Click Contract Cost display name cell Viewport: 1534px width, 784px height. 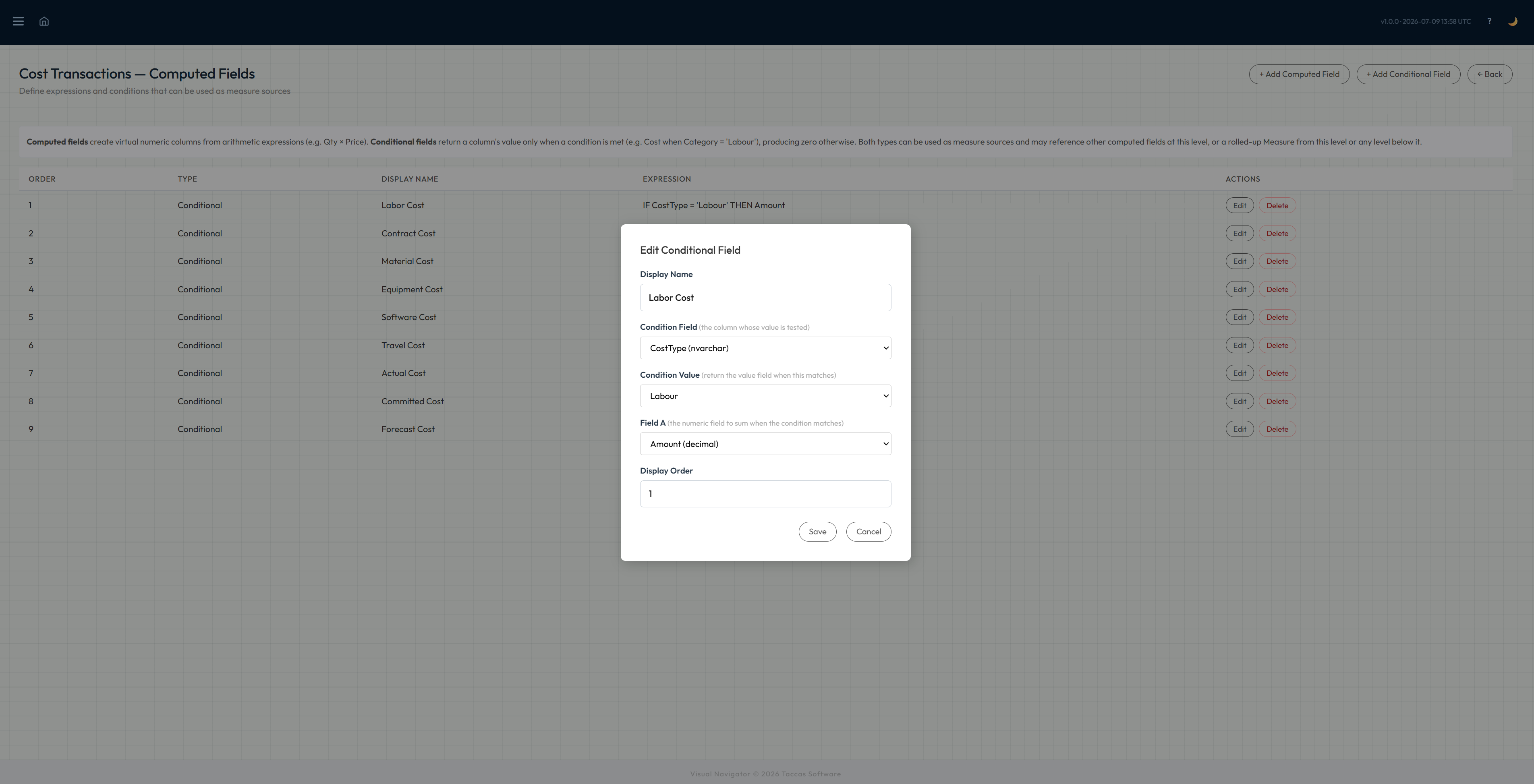[408, 234]
